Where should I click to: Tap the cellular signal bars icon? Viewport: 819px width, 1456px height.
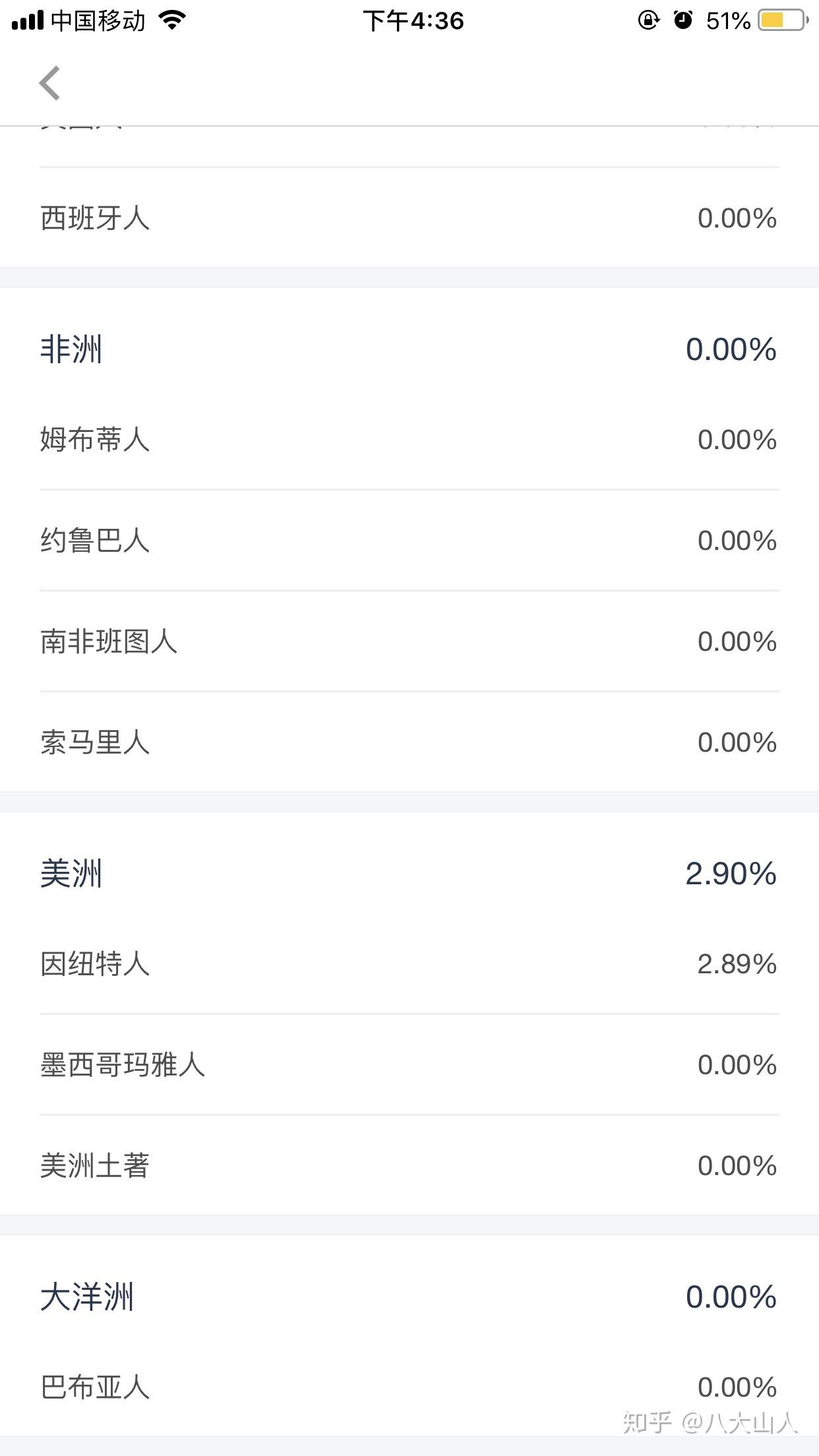tap(28, 20)
